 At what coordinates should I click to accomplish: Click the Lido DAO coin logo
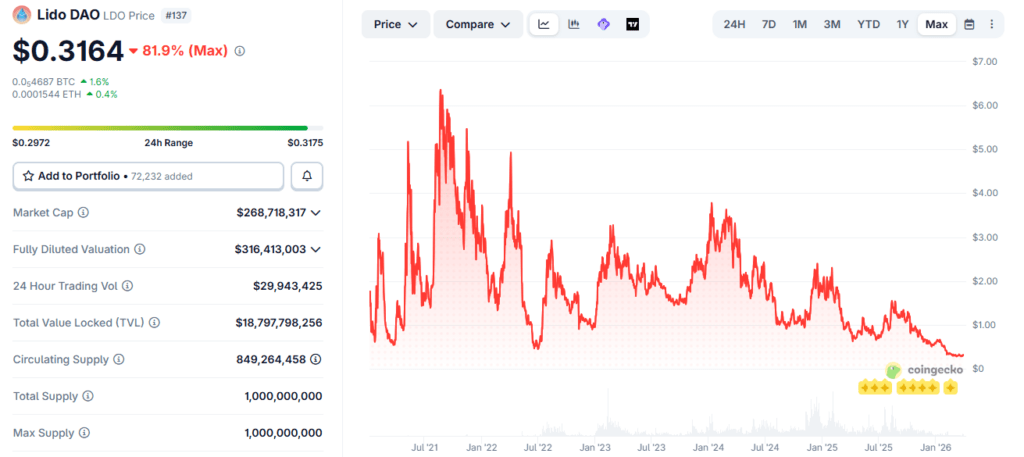click(21, 14)
